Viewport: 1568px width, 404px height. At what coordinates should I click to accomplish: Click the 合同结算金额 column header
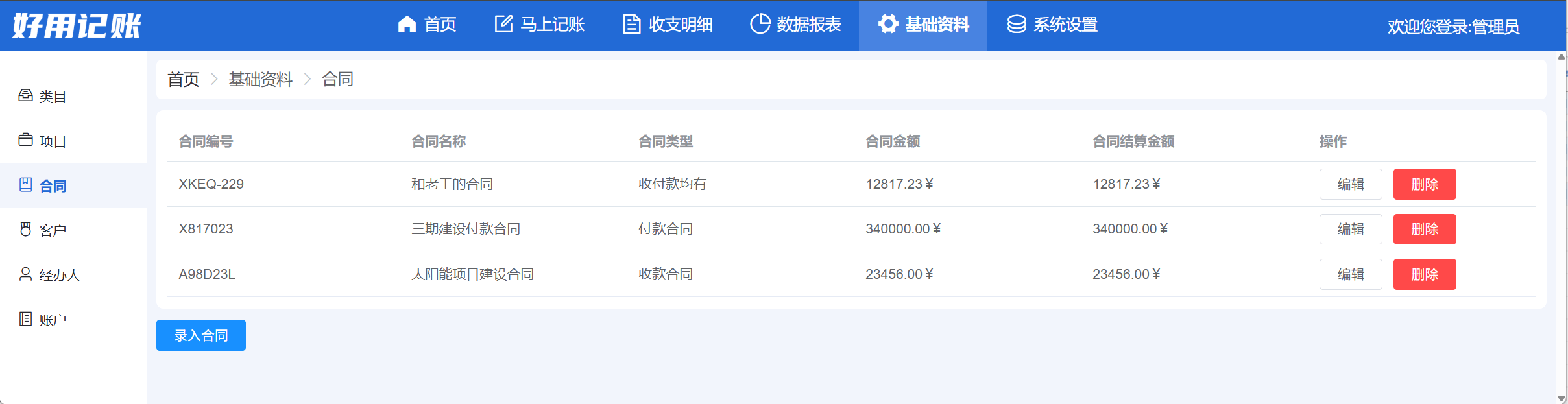(x=1133, y=141)
